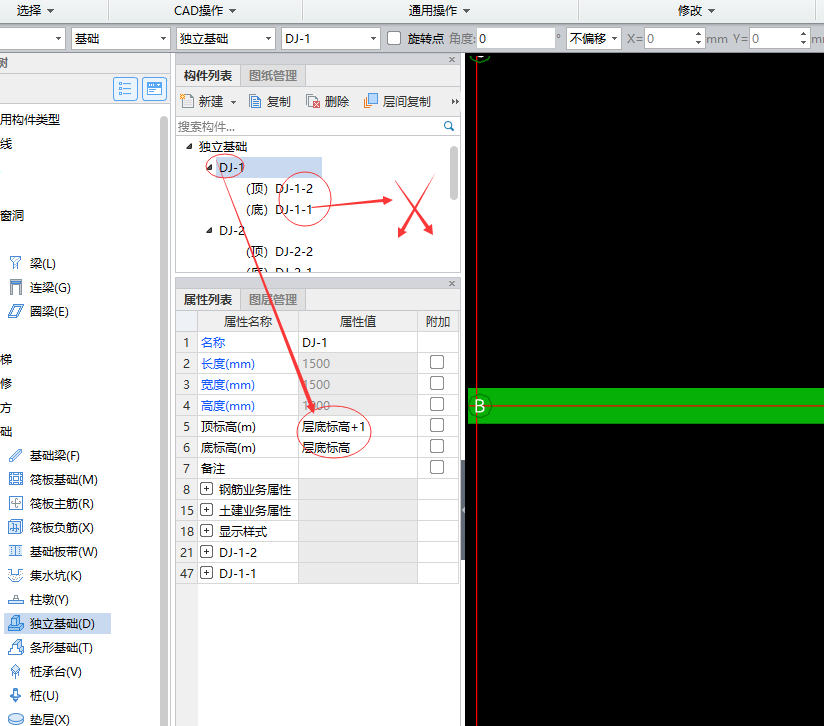Check 附加 box for 顶标高(m) row

(437, 425)
